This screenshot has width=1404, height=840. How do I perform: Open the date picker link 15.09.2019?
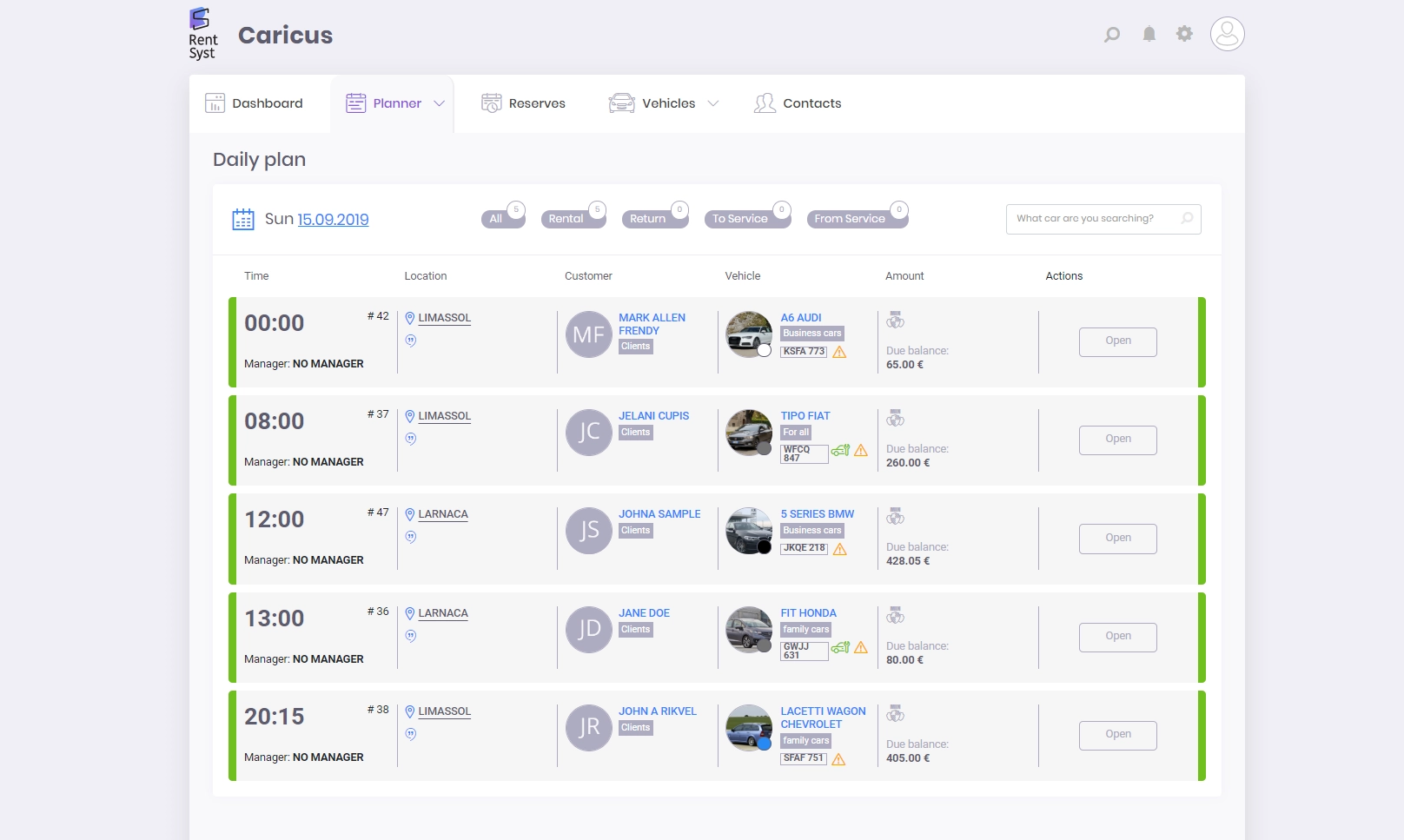333,220
